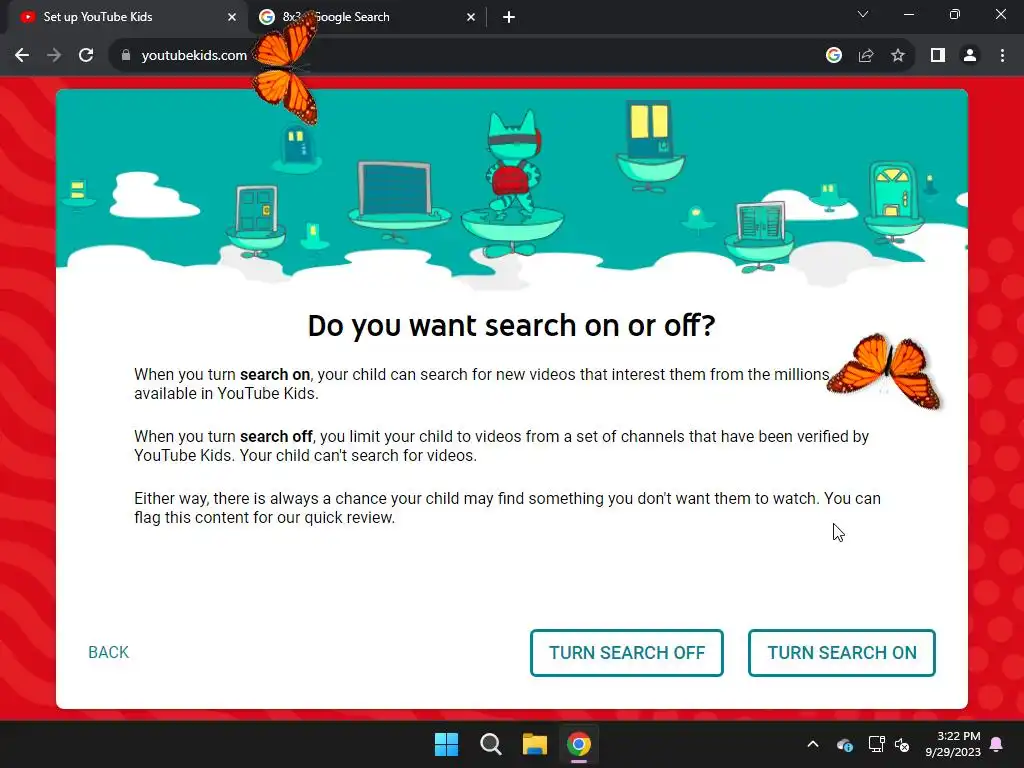Open the clock showing 3:22 PM
The image size is (1024, 768).
click(953, 744)
